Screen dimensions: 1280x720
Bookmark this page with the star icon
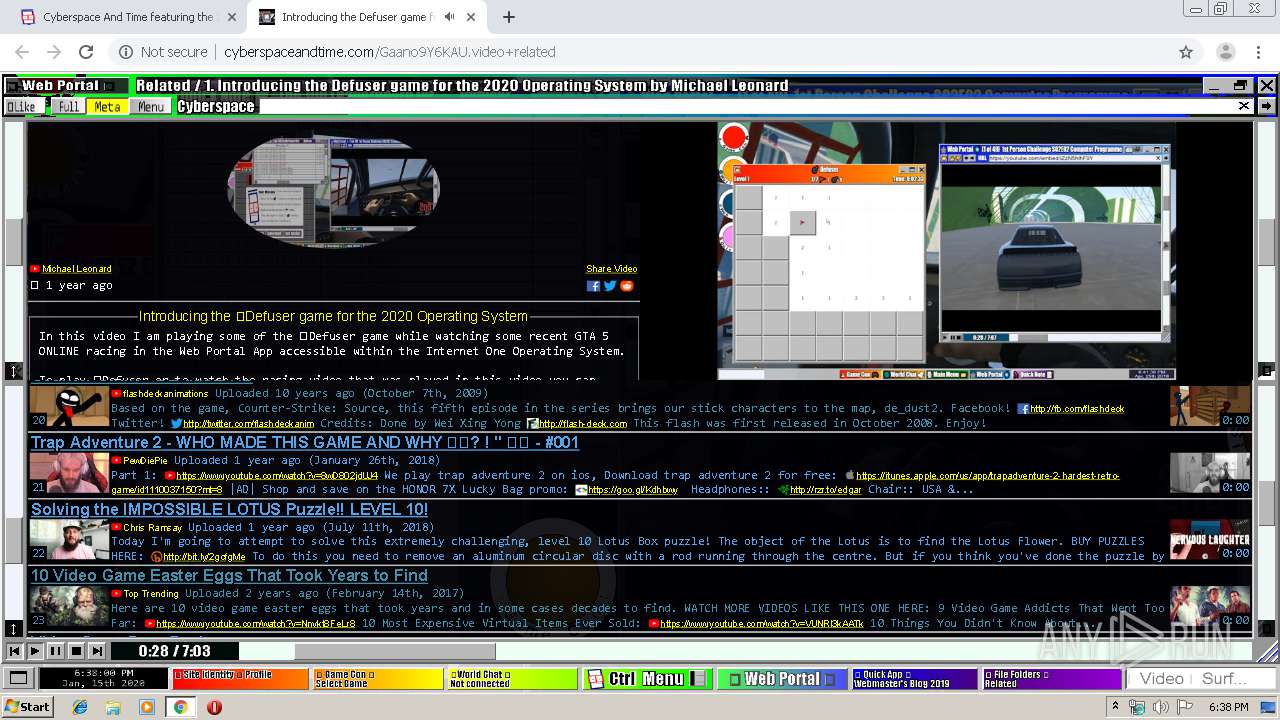point(1186,52)
